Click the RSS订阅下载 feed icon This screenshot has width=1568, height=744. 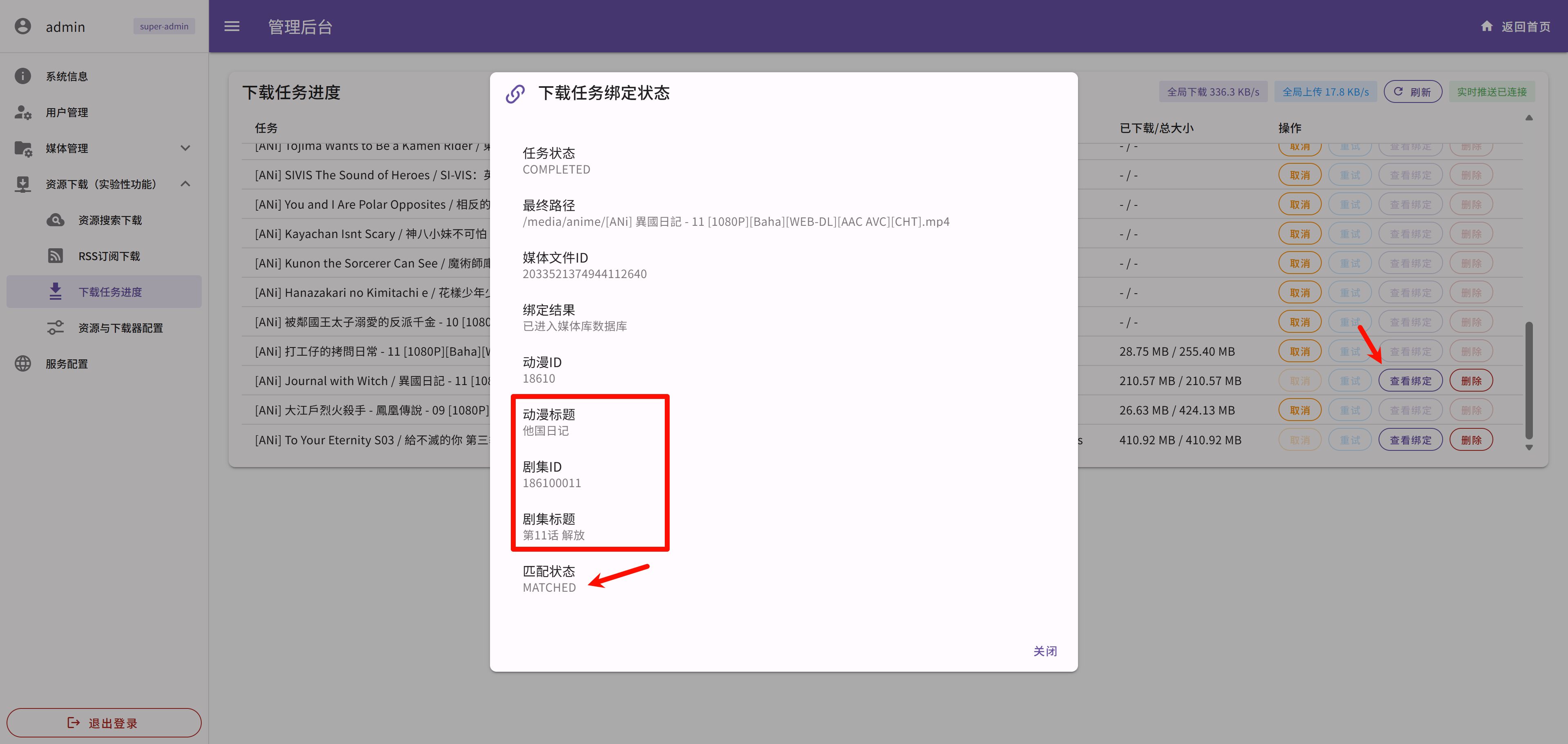click(x=56, y=256)
